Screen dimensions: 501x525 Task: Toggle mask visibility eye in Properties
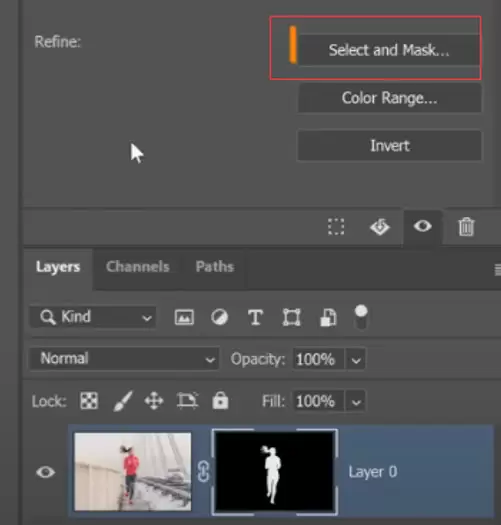(x=422, y=226)
